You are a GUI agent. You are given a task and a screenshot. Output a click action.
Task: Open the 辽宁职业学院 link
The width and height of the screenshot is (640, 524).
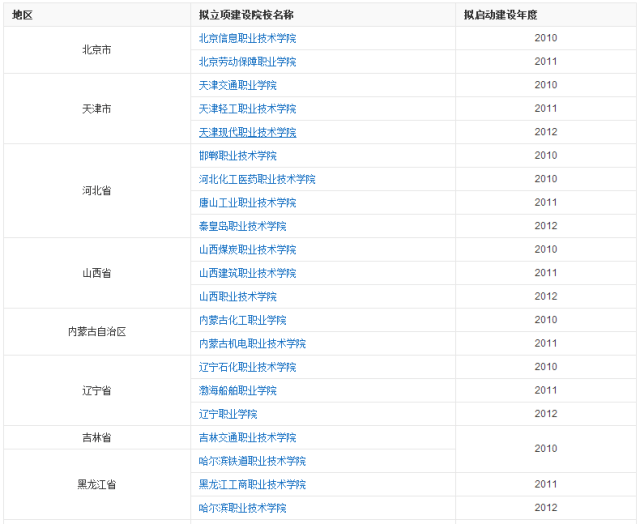pos(228,414)
